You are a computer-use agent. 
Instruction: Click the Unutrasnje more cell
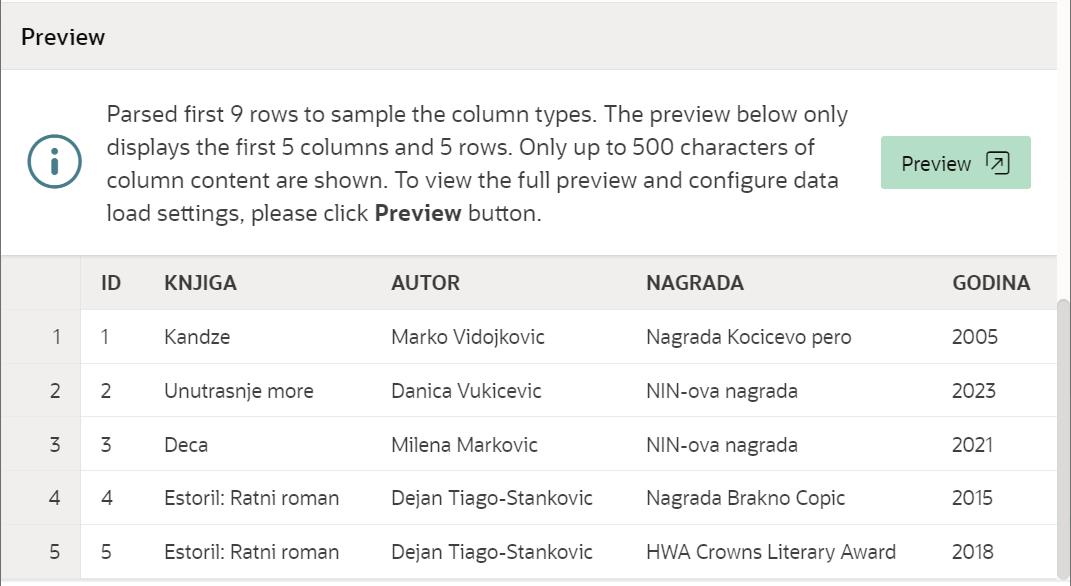pos(238,391)
